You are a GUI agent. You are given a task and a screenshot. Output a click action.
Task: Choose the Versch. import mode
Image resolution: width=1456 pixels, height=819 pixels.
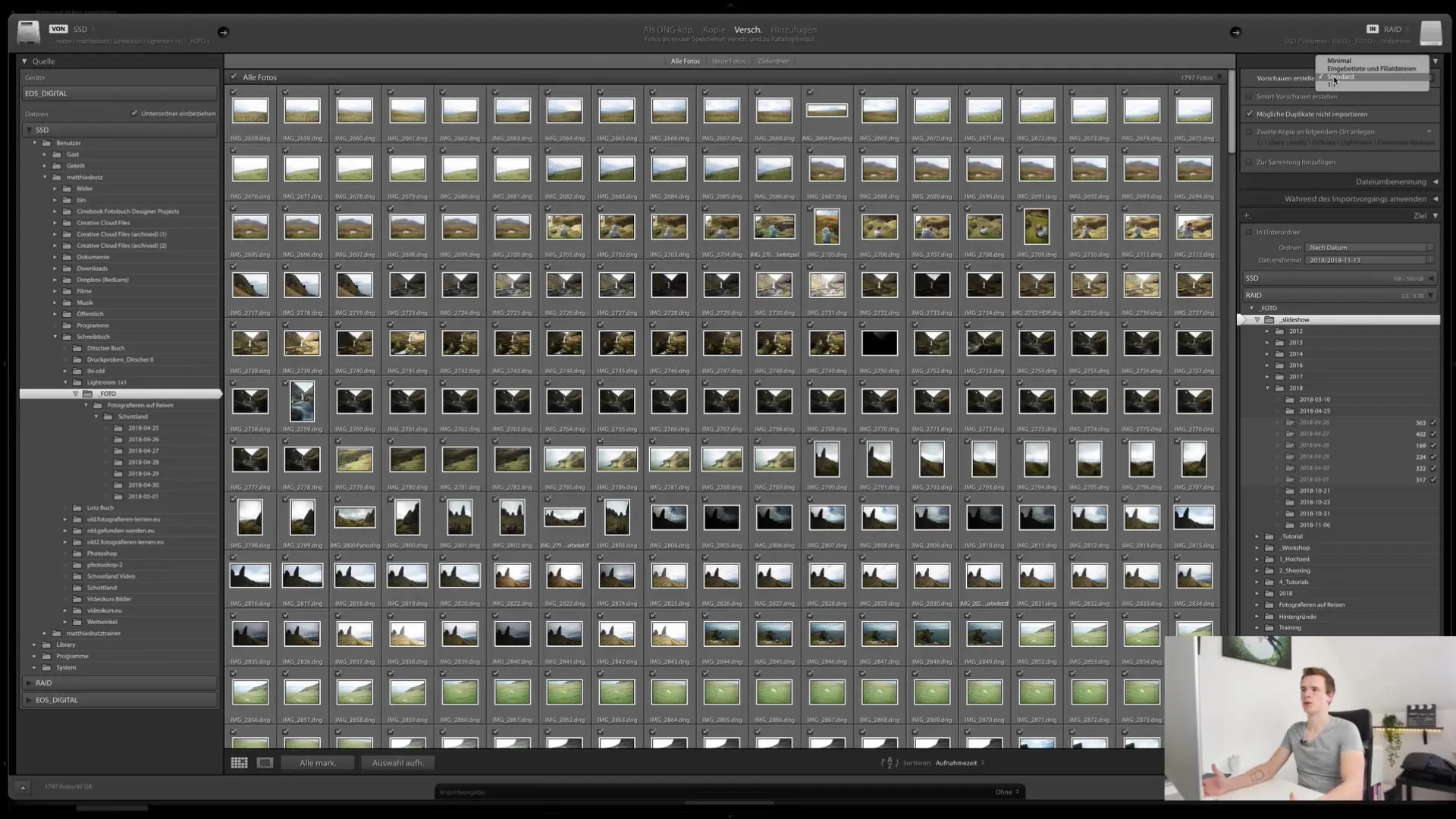(x=748, y=30)
